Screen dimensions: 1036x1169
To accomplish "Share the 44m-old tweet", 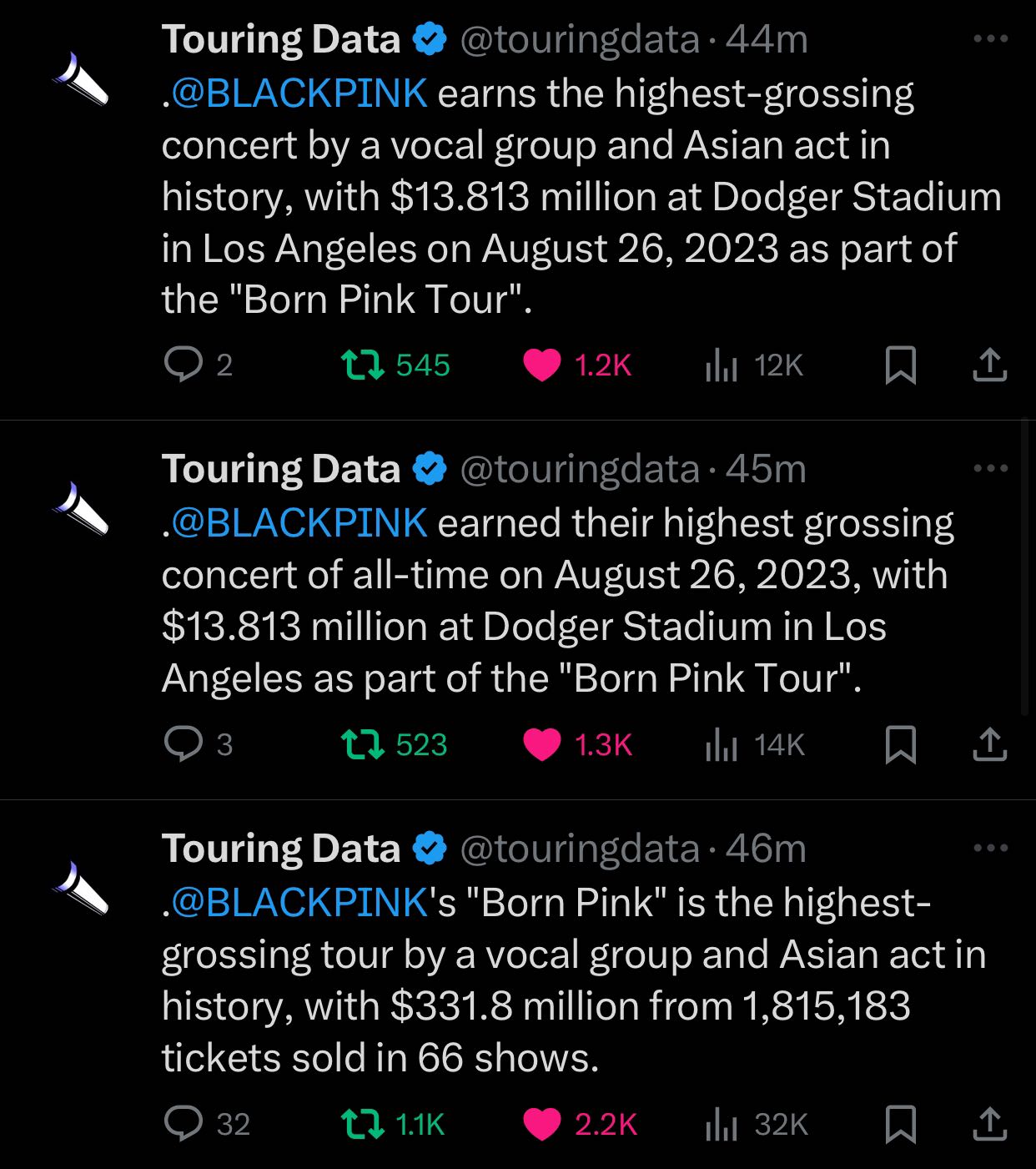I will [x=990, y=365].
